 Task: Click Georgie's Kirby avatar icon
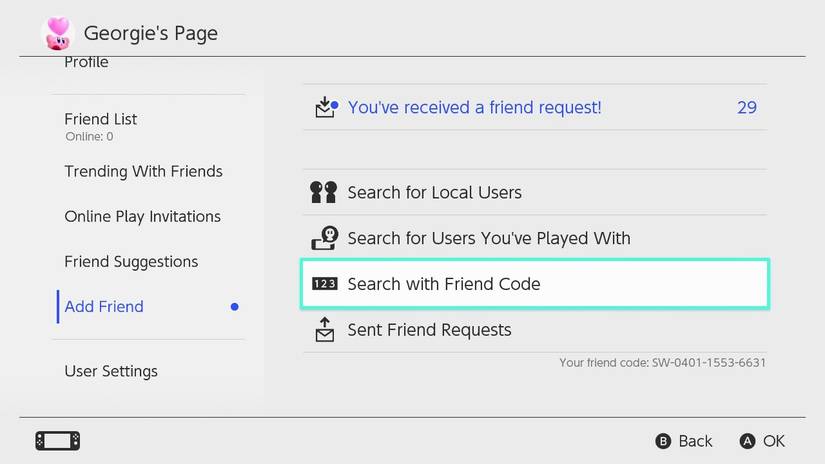(57, 33)
